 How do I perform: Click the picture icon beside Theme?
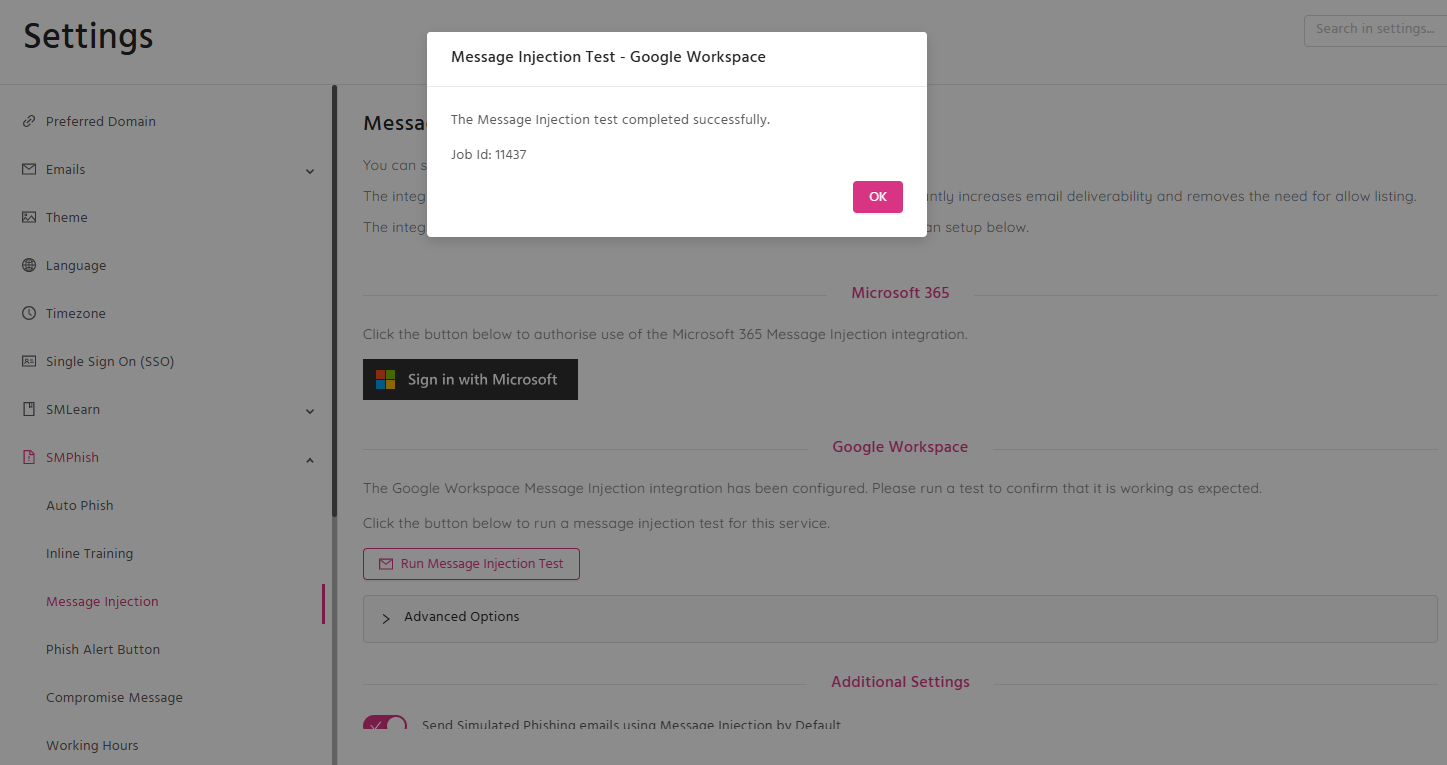pyautogui.click(x=29, y=217)
